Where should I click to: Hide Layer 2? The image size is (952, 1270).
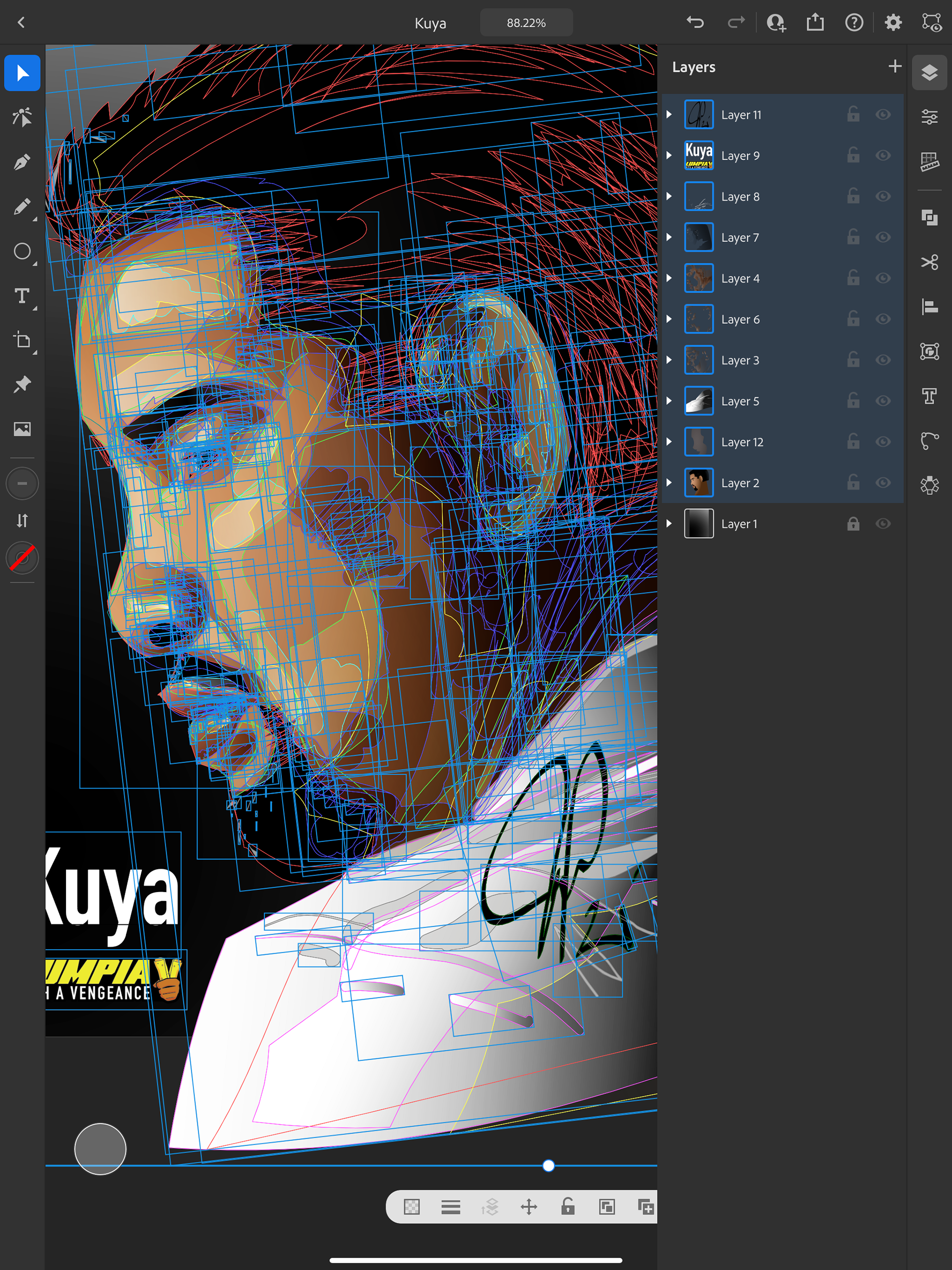click(883, 483)
